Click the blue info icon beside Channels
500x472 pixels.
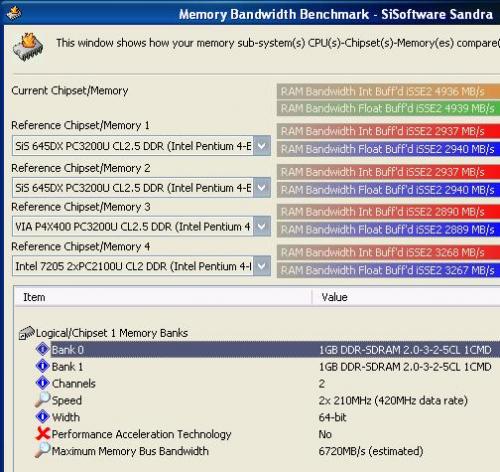click(43, 383)
